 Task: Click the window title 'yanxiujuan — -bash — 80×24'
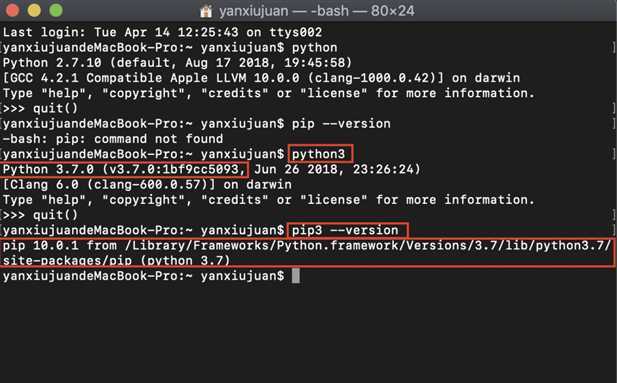pyautogui.click(x=317, y=11)
